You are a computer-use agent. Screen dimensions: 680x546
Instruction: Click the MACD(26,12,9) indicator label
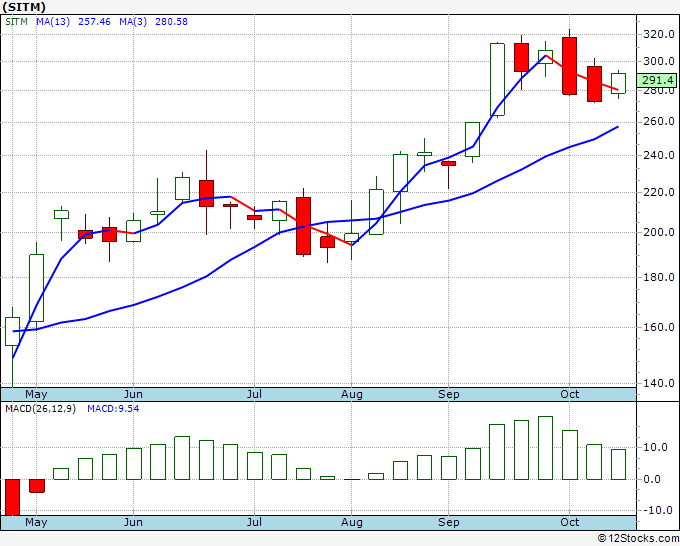click(40, 409)
